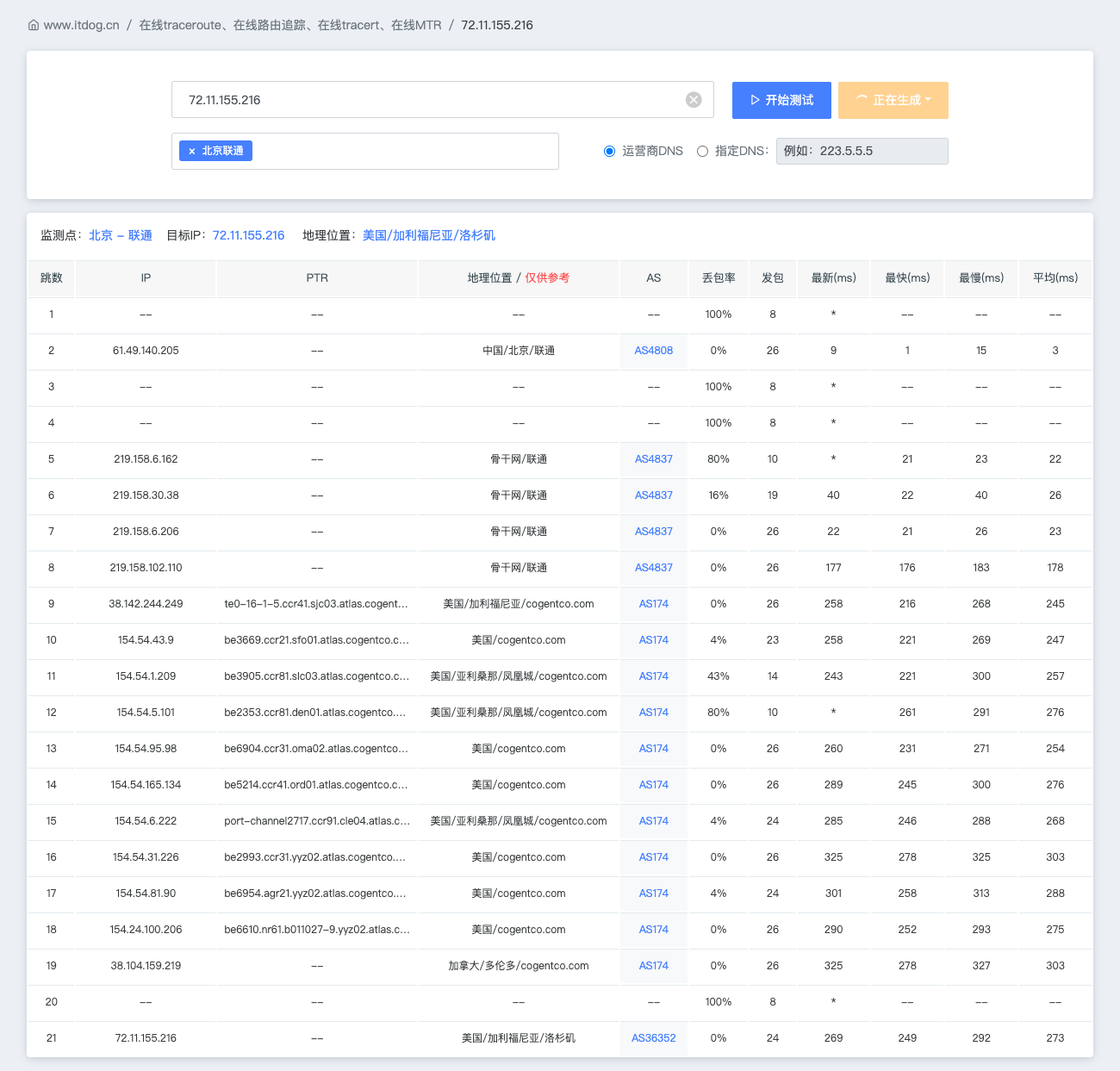
Task: Open AS174 link for 38.142.244.249
Action: [x=654, y=604]
